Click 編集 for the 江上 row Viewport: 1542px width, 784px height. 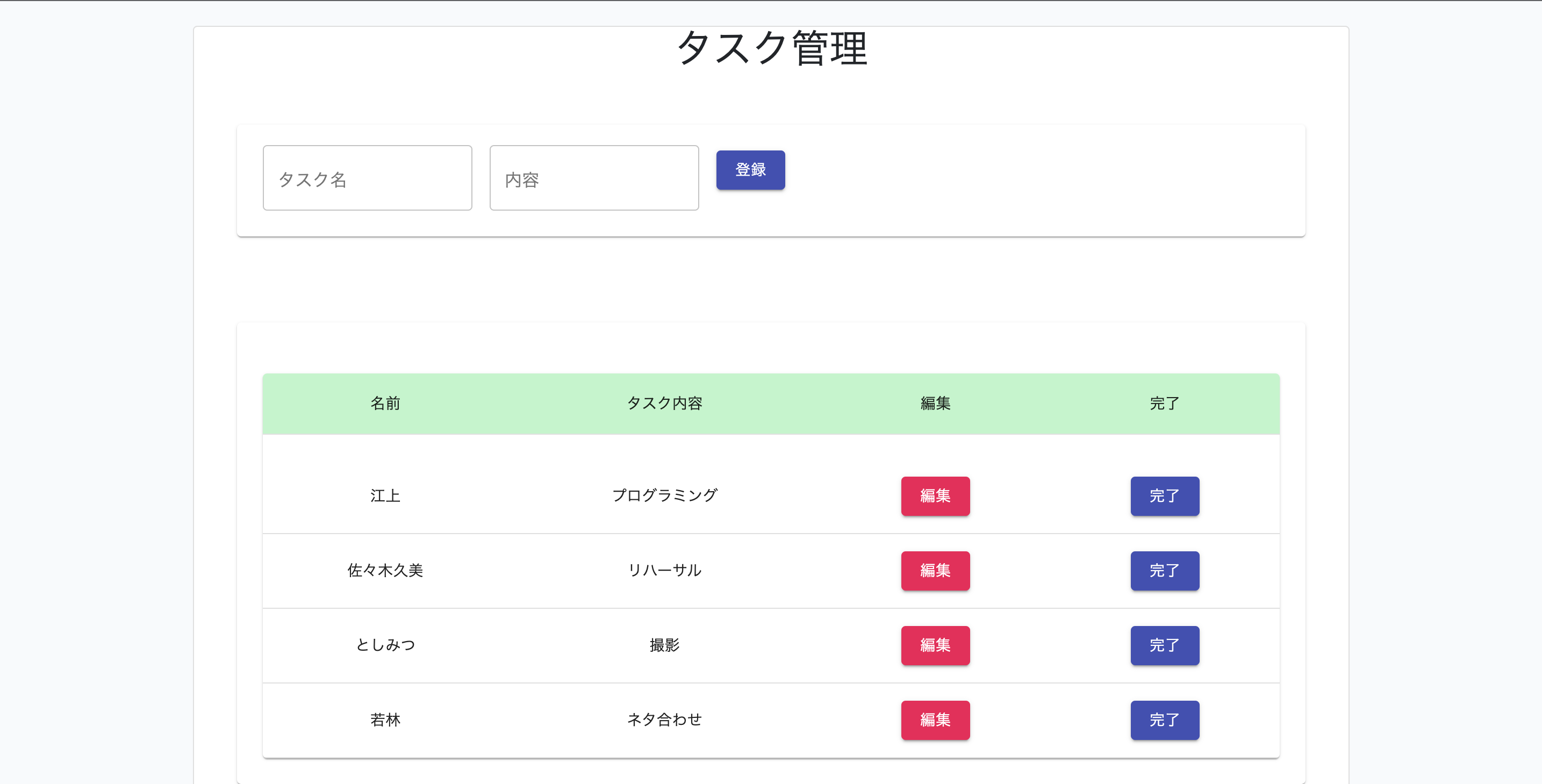935,495
